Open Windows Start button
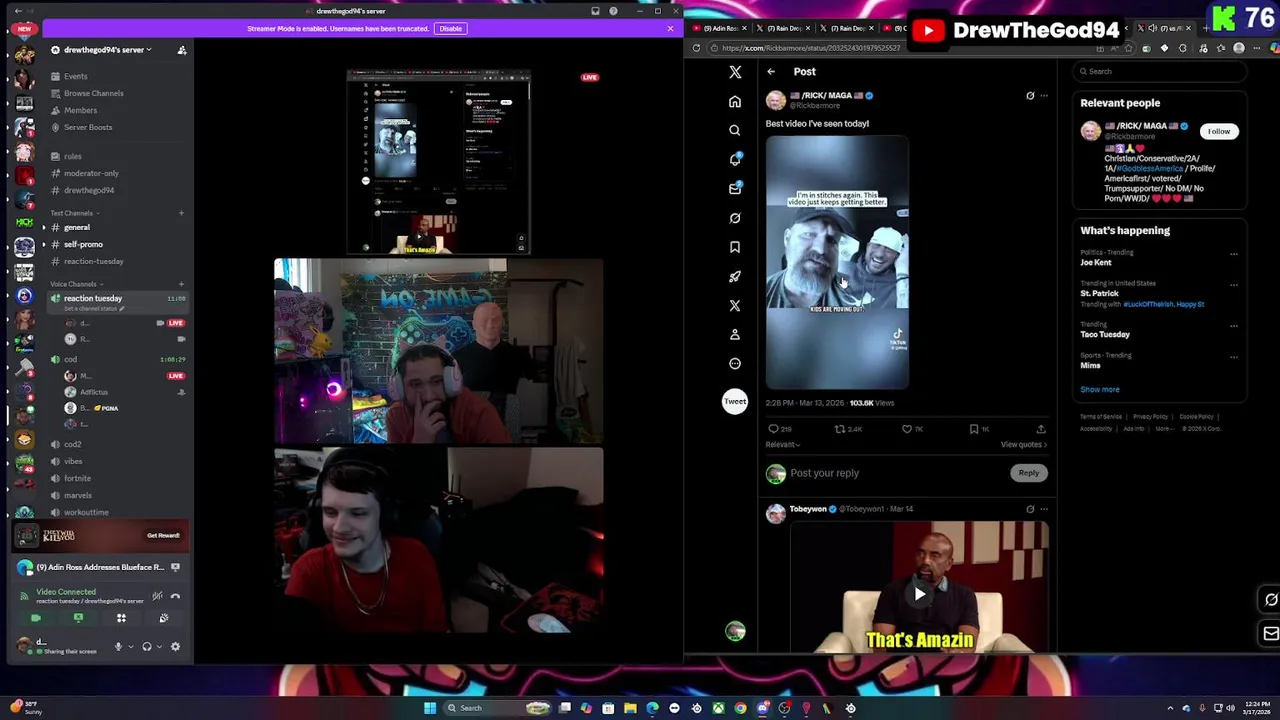 430,708
